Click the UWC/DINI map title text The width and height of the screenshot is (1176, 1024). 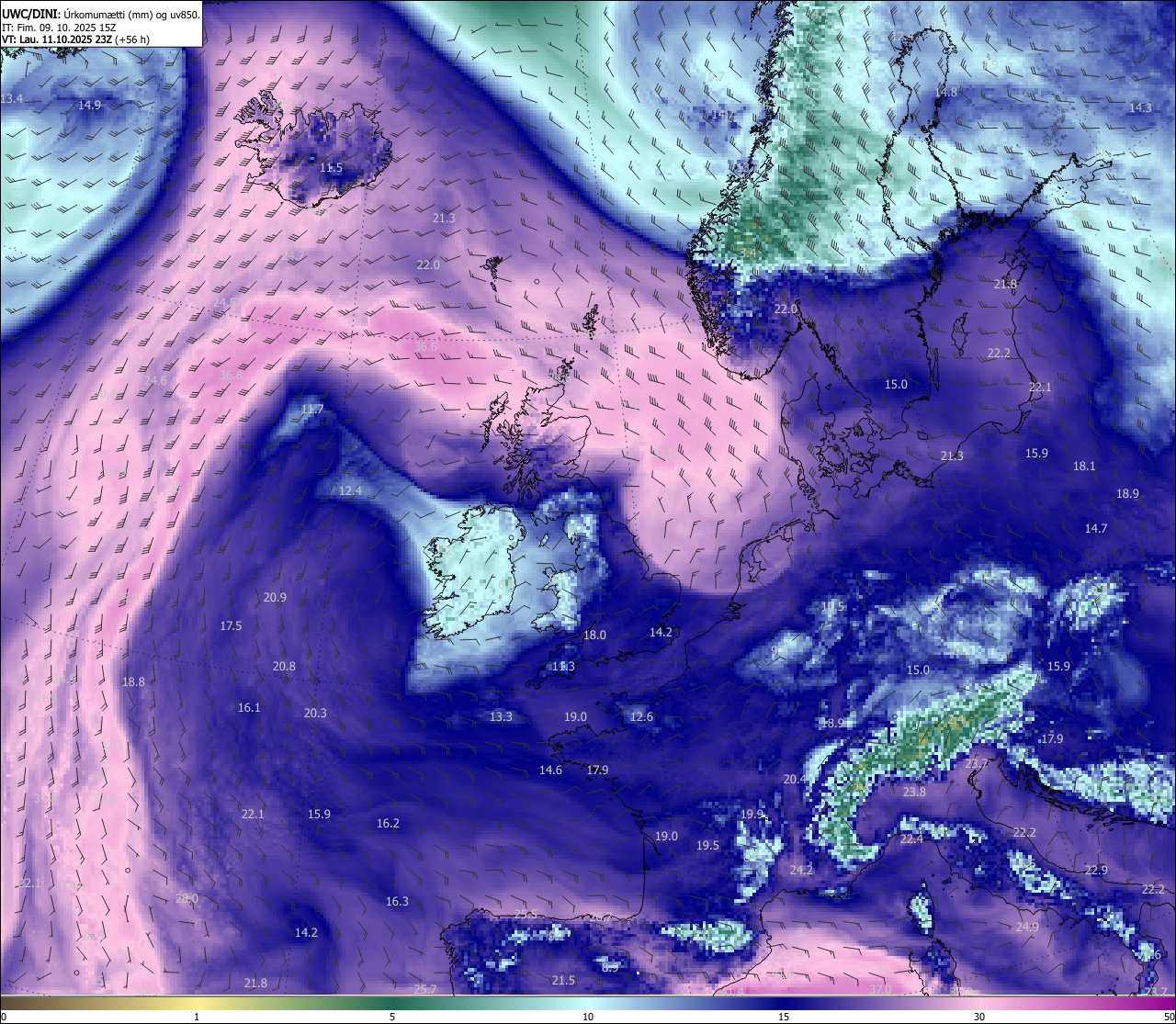(100, 14)
